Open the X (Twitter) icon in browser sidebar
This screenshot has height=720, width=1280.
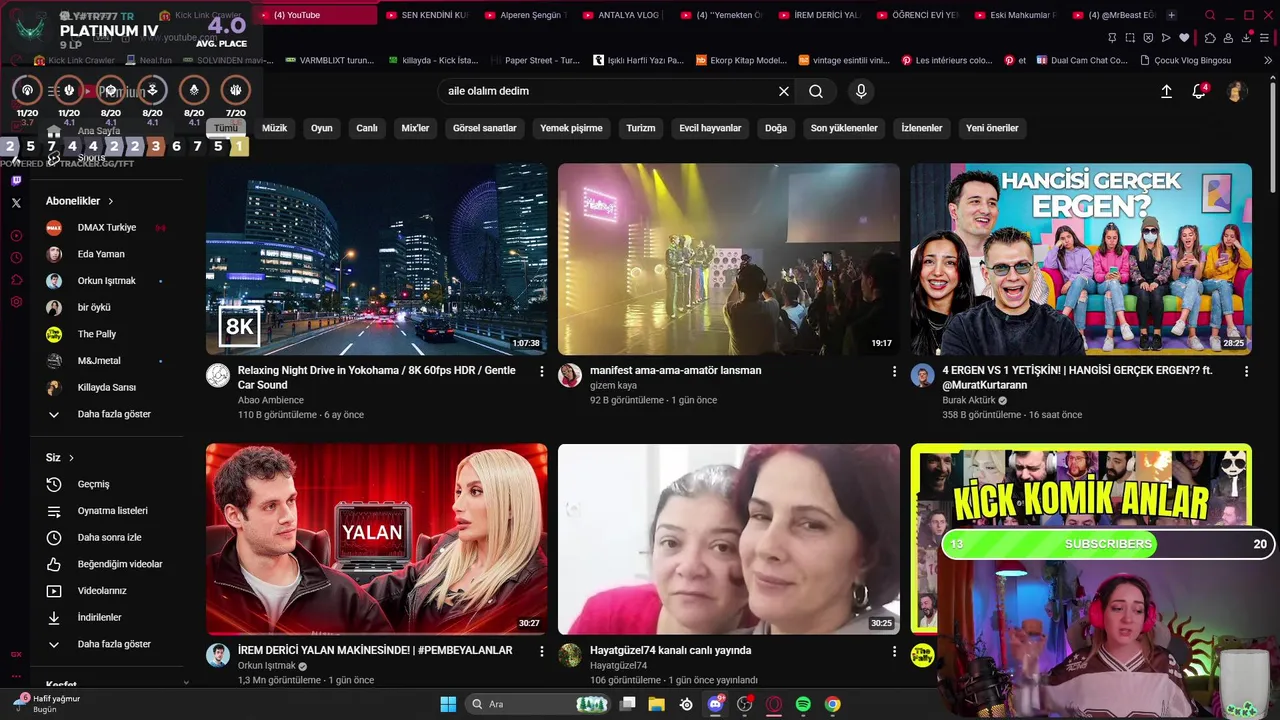16,203
